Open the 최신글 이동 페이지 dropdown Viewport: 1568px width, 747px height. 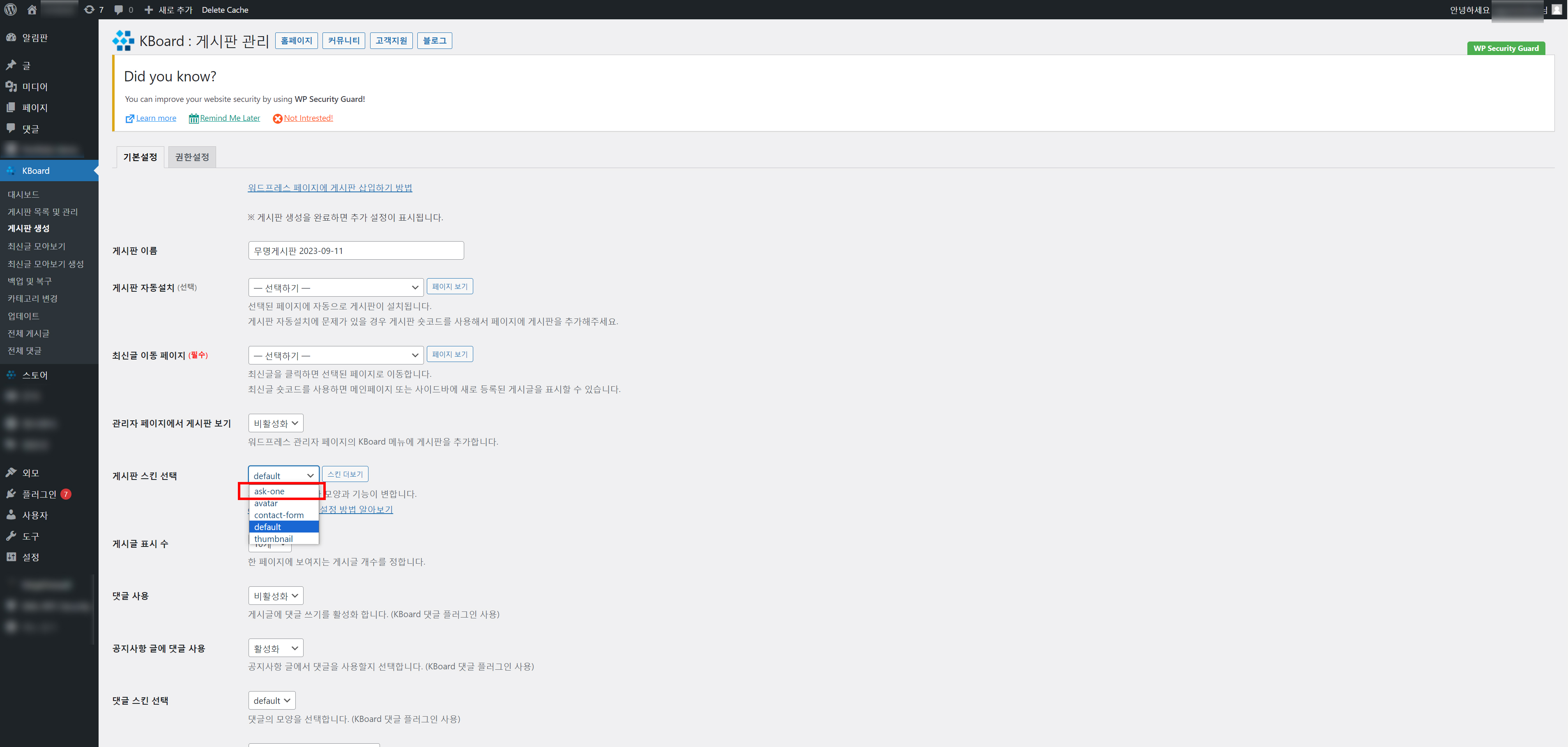tap(335, 355)
